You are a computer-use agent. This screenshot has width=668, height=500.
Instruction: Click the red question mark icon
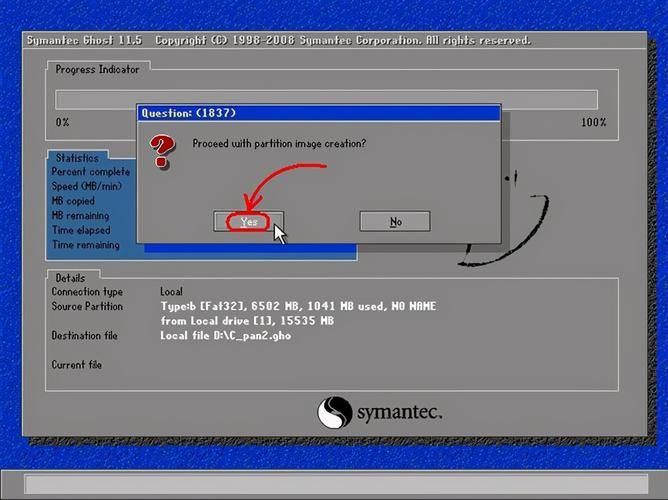point(162,151)
